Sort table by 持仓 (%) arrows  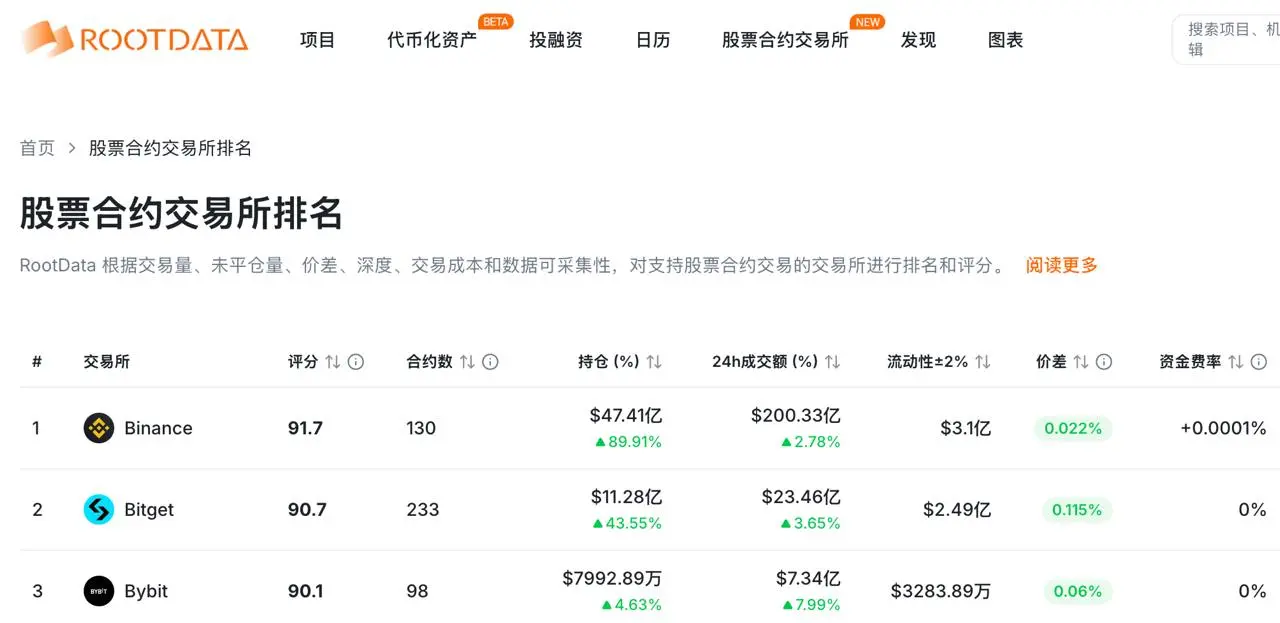(654, 362)
